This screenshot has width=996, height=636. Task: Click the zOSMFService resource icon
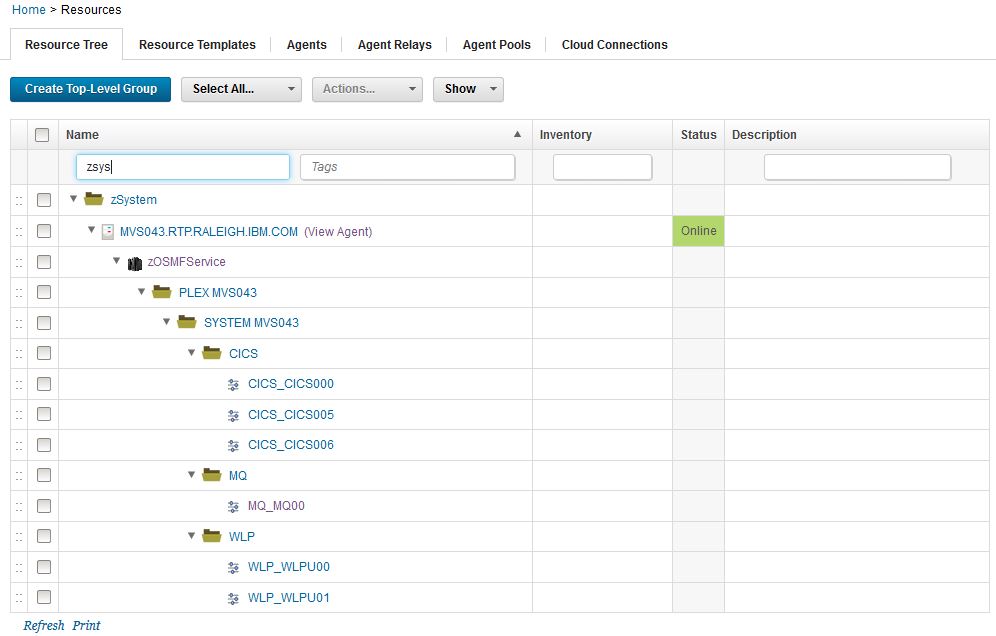(135, 263)
